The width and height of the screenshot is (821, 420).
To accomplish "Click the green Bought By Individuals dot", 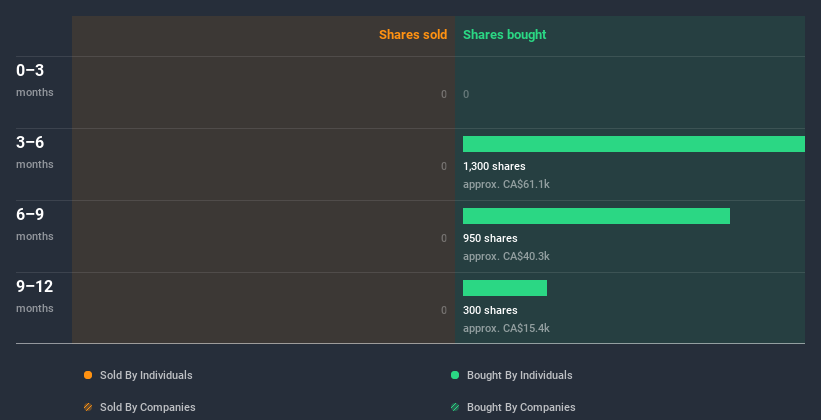I will click(x=455, y=375).
